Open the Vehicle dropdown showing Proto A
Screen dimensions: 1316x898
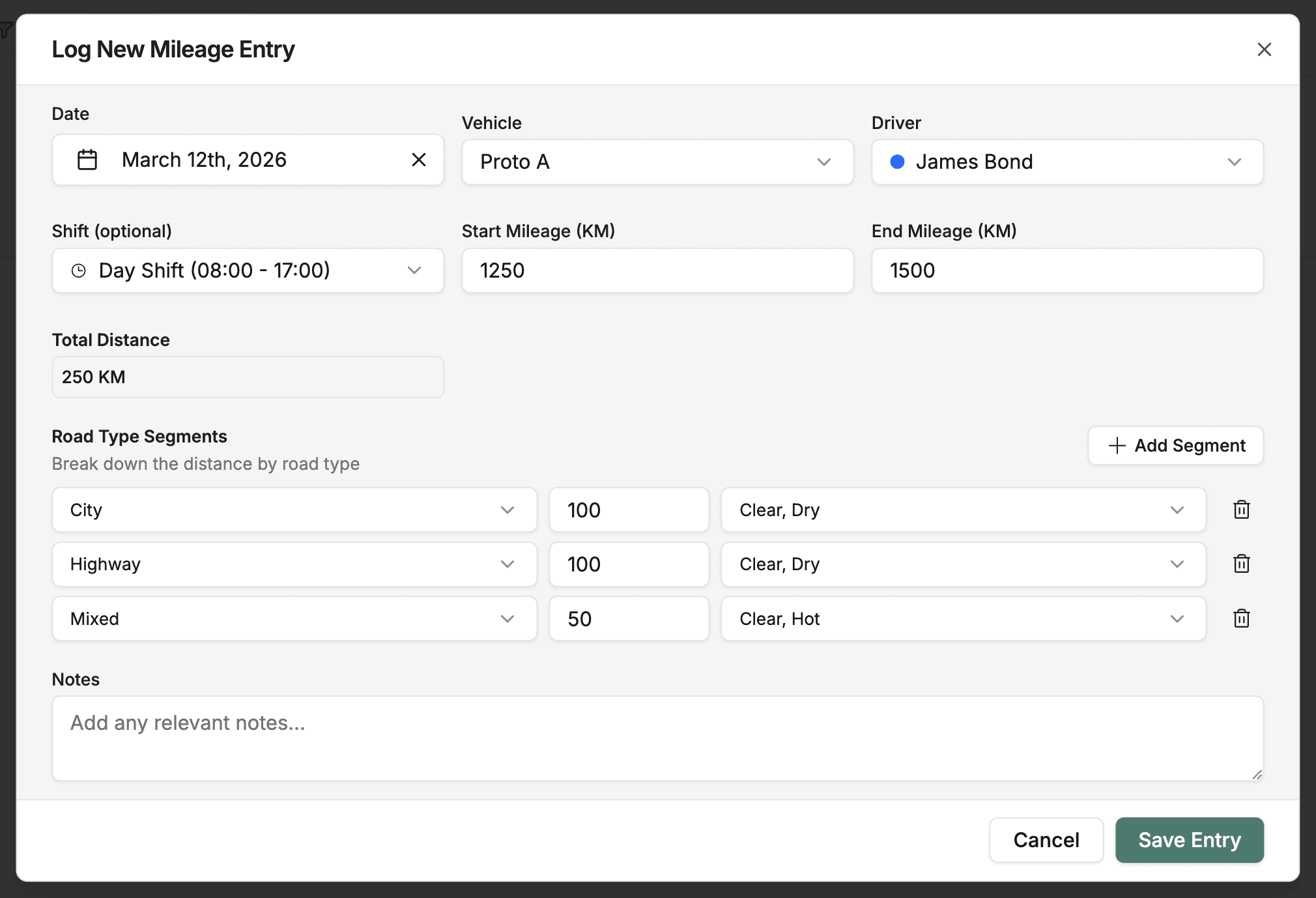tap(657, 162)
